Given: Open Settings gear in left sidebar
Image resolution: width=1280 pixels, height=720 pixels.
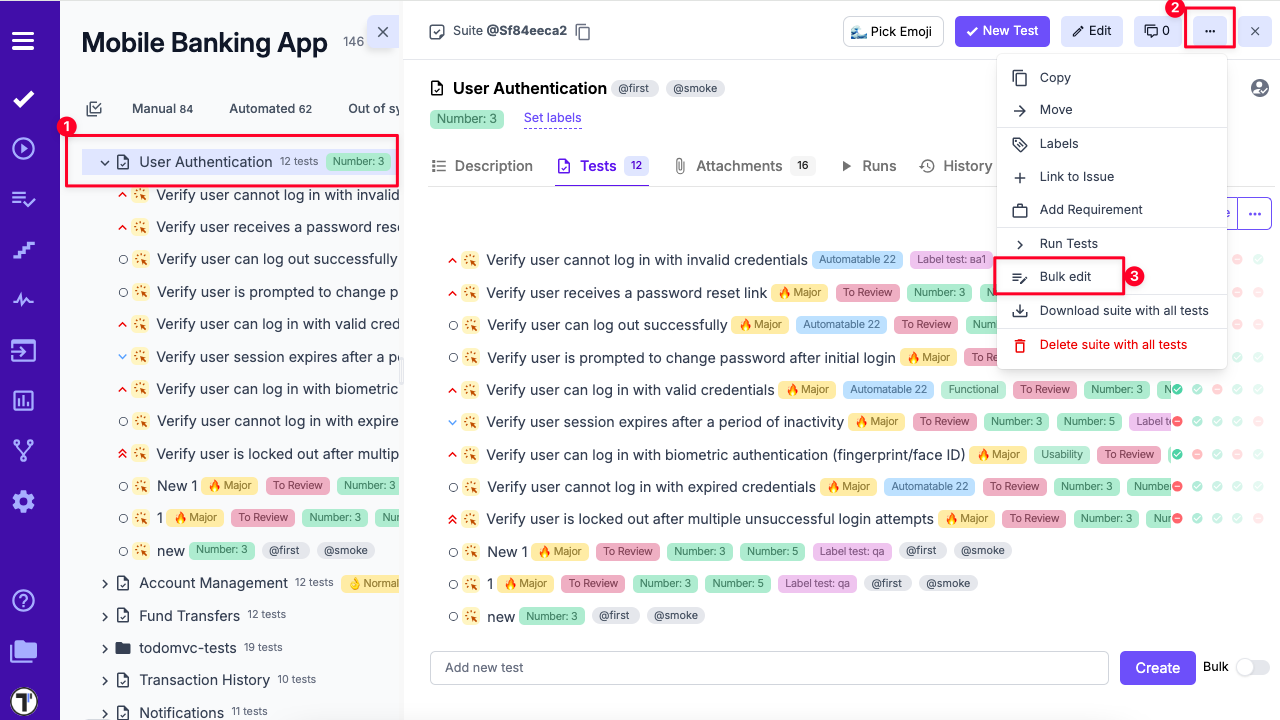Looking at the screenshot, I should pos(23,501).
